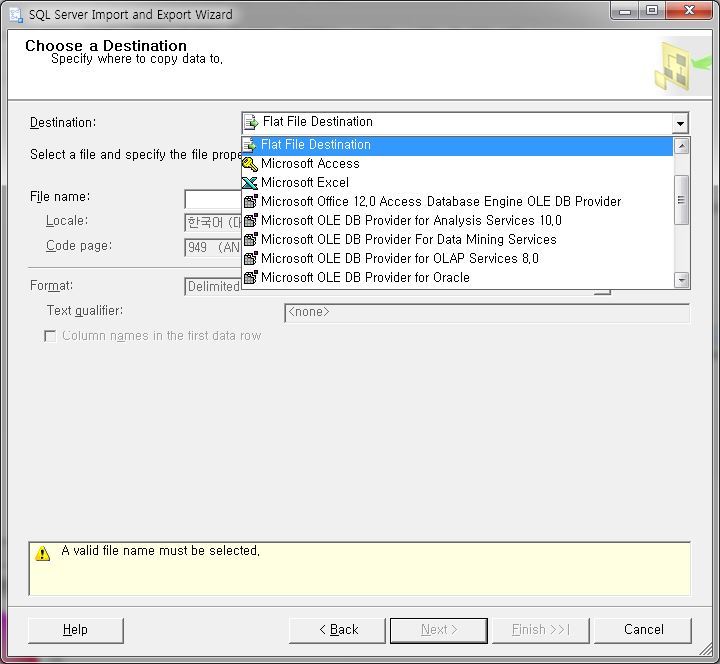
Task: Click the 'Locale:' label
Action: click(67, 221)
